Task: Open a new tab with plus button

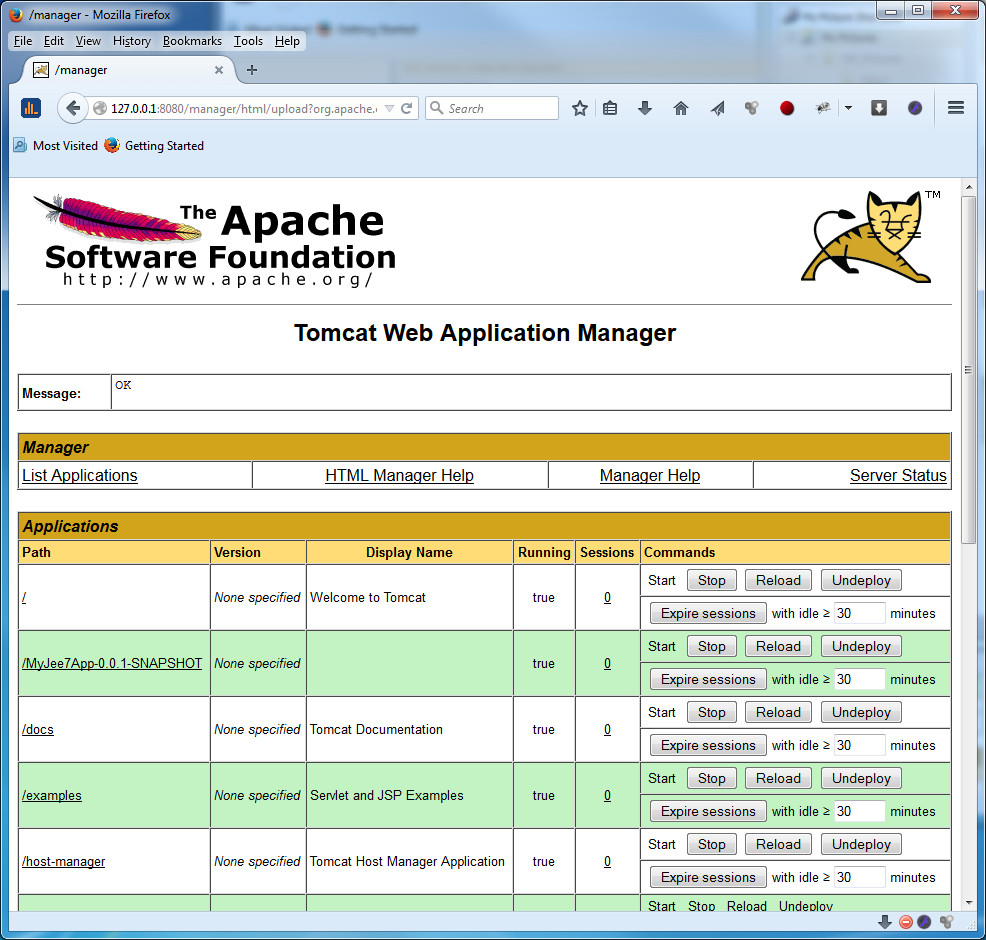Action: click(252, 70)
